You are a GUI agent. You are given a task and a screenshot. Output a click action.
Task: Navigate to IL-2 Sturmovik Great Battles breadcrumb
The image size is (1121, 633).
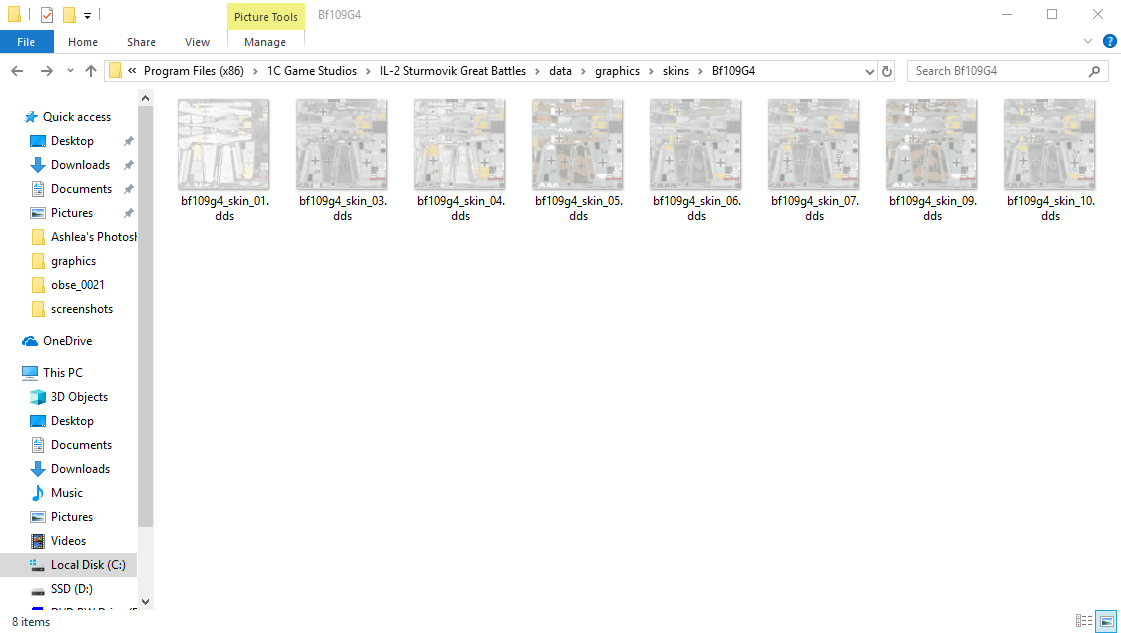(453, 71)
